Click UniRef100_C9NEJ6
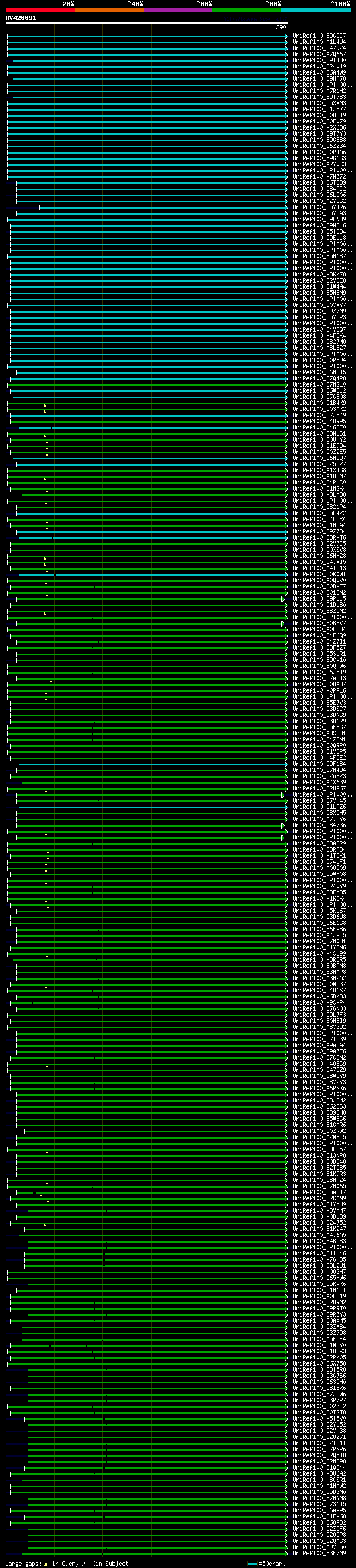The width and height of the screenshot is (356, 1568). [319, 226]
